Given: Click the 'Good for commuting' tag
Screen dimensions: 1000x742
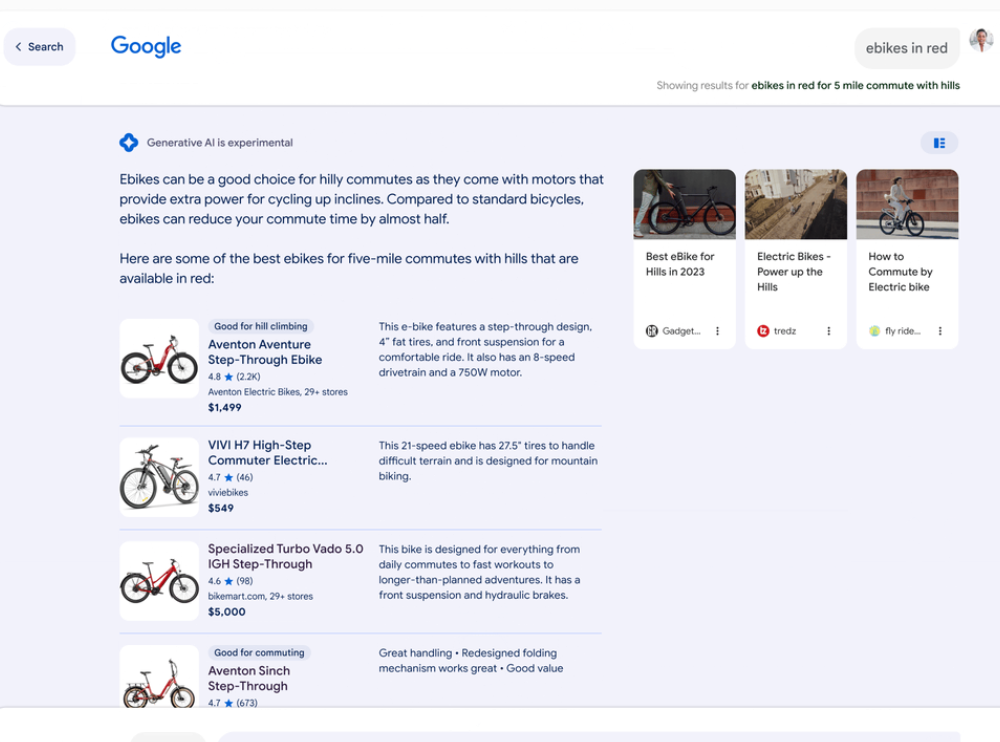Looking at the screenshot, I should point(260,653).
